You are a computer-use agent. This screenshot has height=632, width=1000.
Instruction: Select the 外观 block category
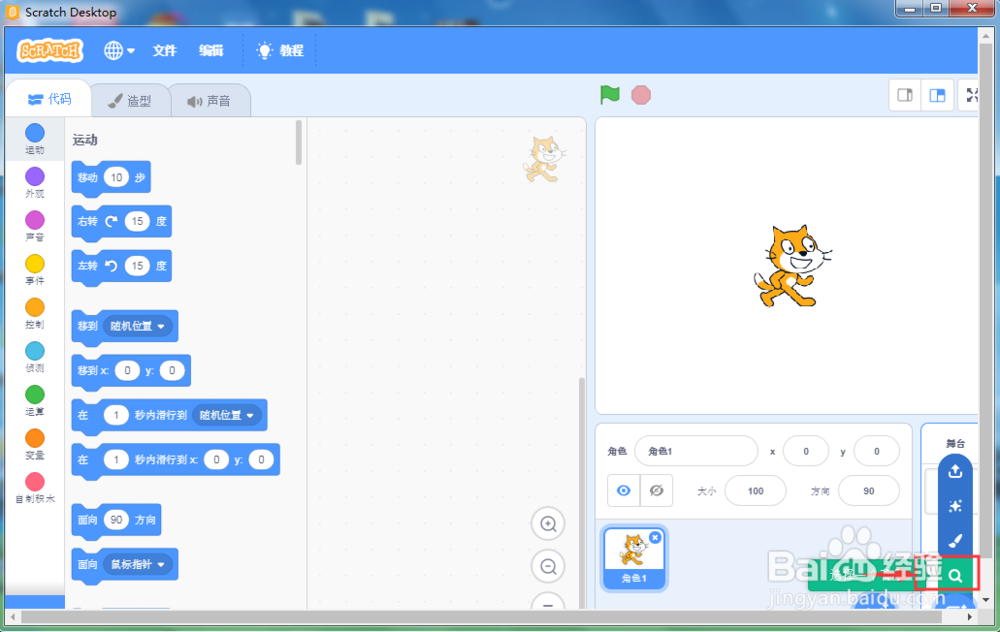(x=35, y=182)
